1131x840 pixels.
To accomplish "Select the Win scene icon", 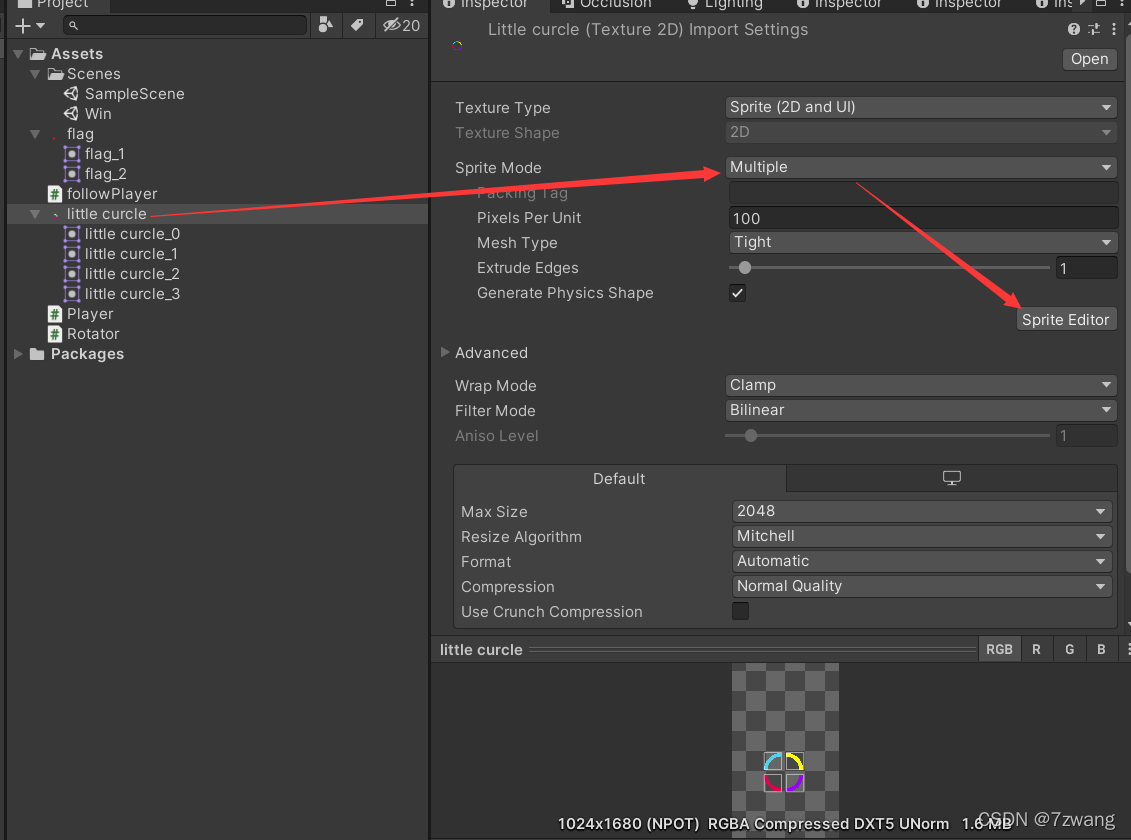I will coord(71,114).
